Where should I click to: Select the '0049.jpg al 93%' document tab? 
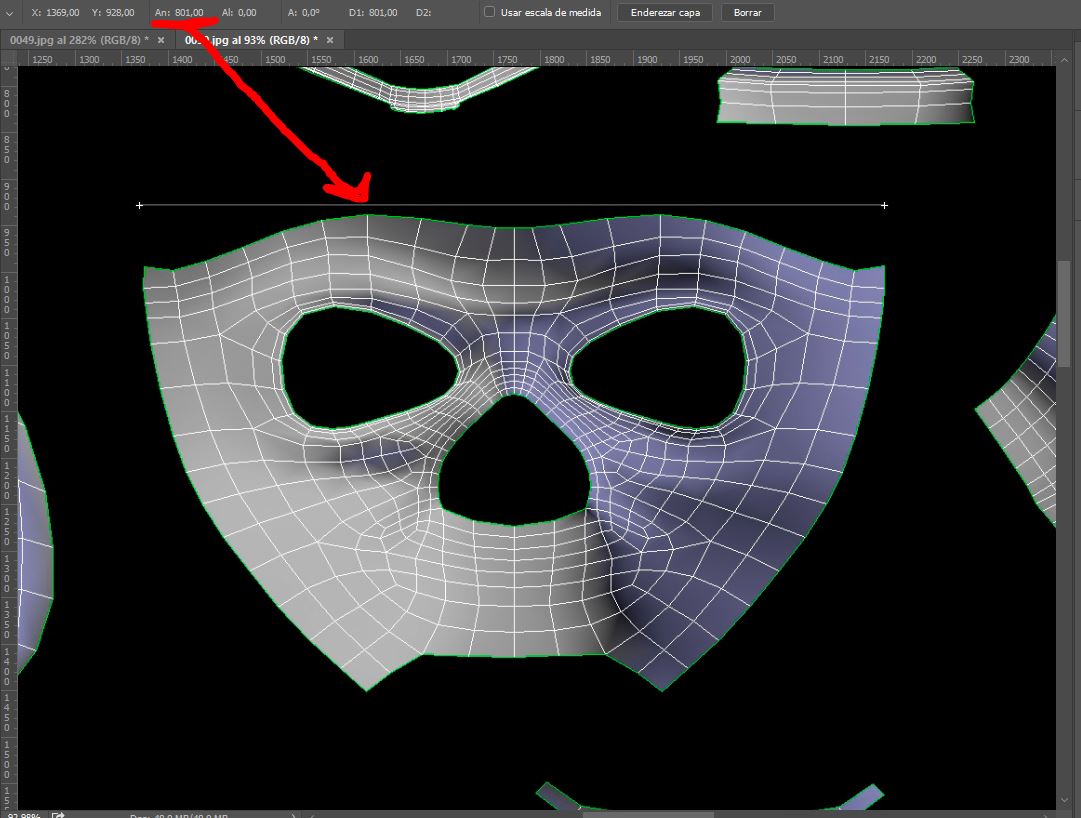point(251,39)
